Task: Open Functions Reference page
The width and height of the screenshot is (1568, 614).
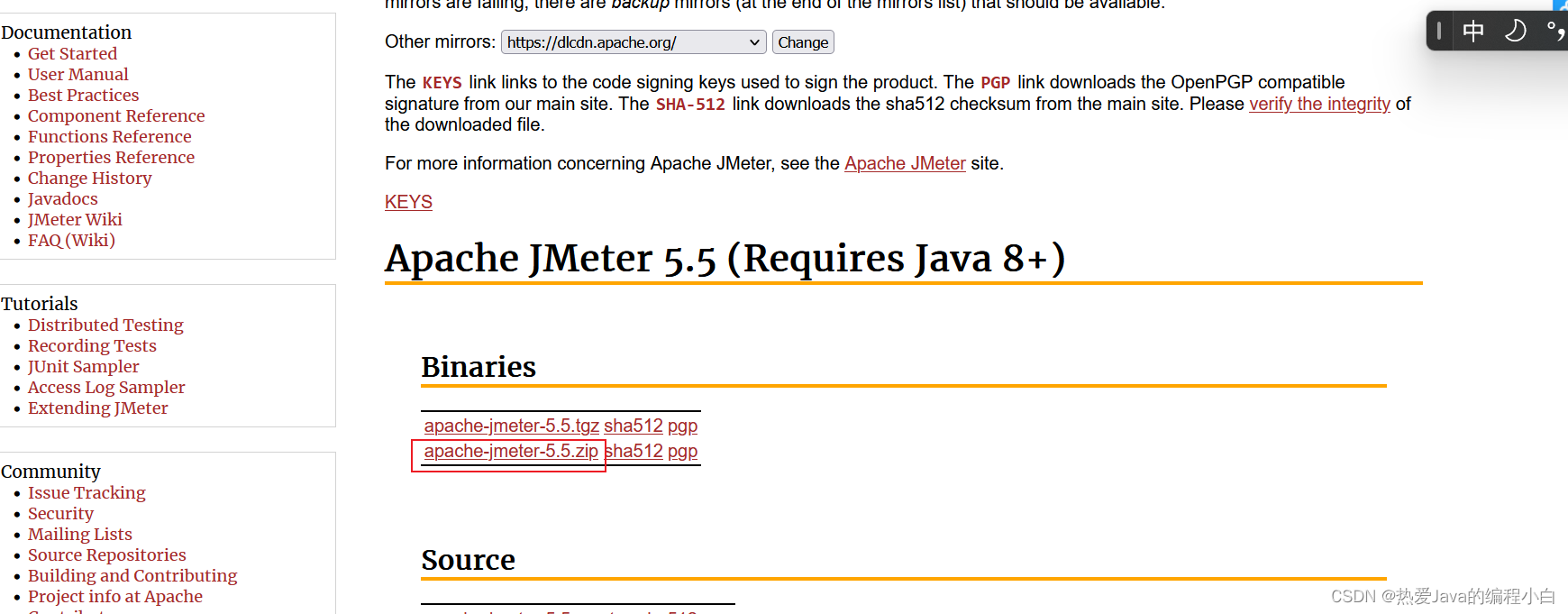Action: [x=109, y=137]
